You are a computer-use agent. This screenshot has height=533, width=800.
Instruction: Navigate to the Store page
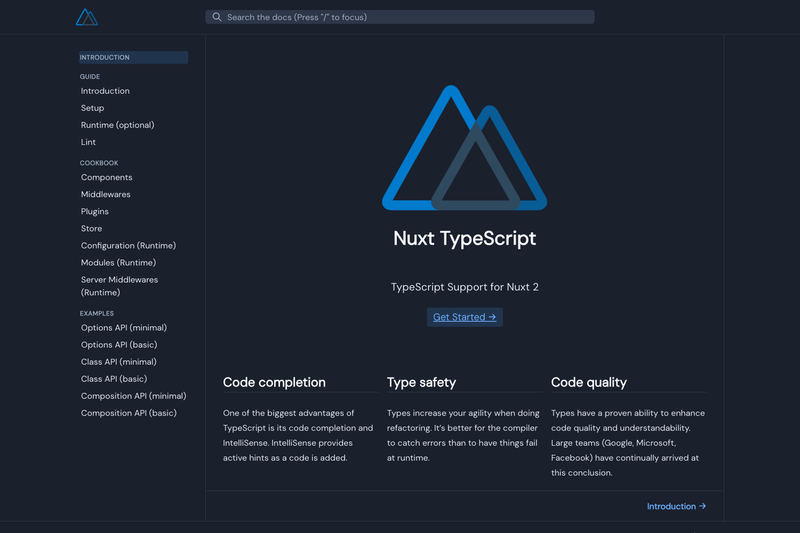(x=91, y=229)
